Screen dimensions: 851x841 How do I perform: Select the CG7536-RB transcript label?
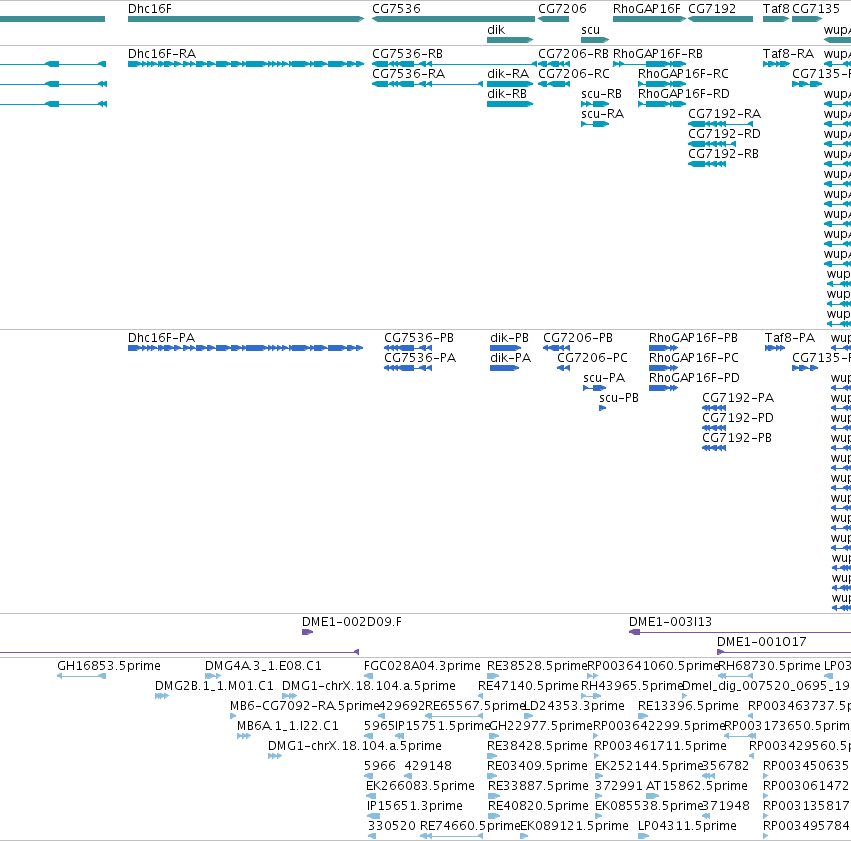408,54
